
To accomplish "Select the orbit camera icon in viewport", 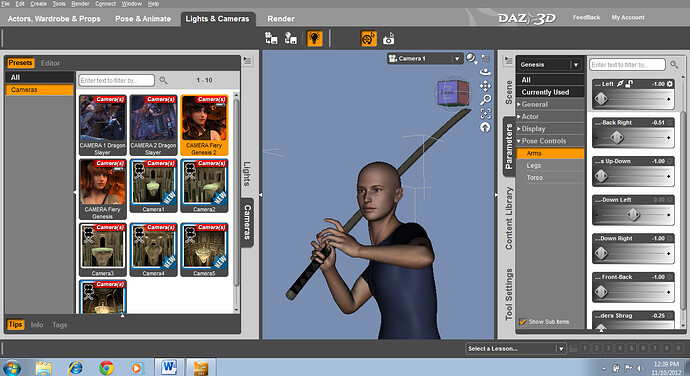I will 485,72.
